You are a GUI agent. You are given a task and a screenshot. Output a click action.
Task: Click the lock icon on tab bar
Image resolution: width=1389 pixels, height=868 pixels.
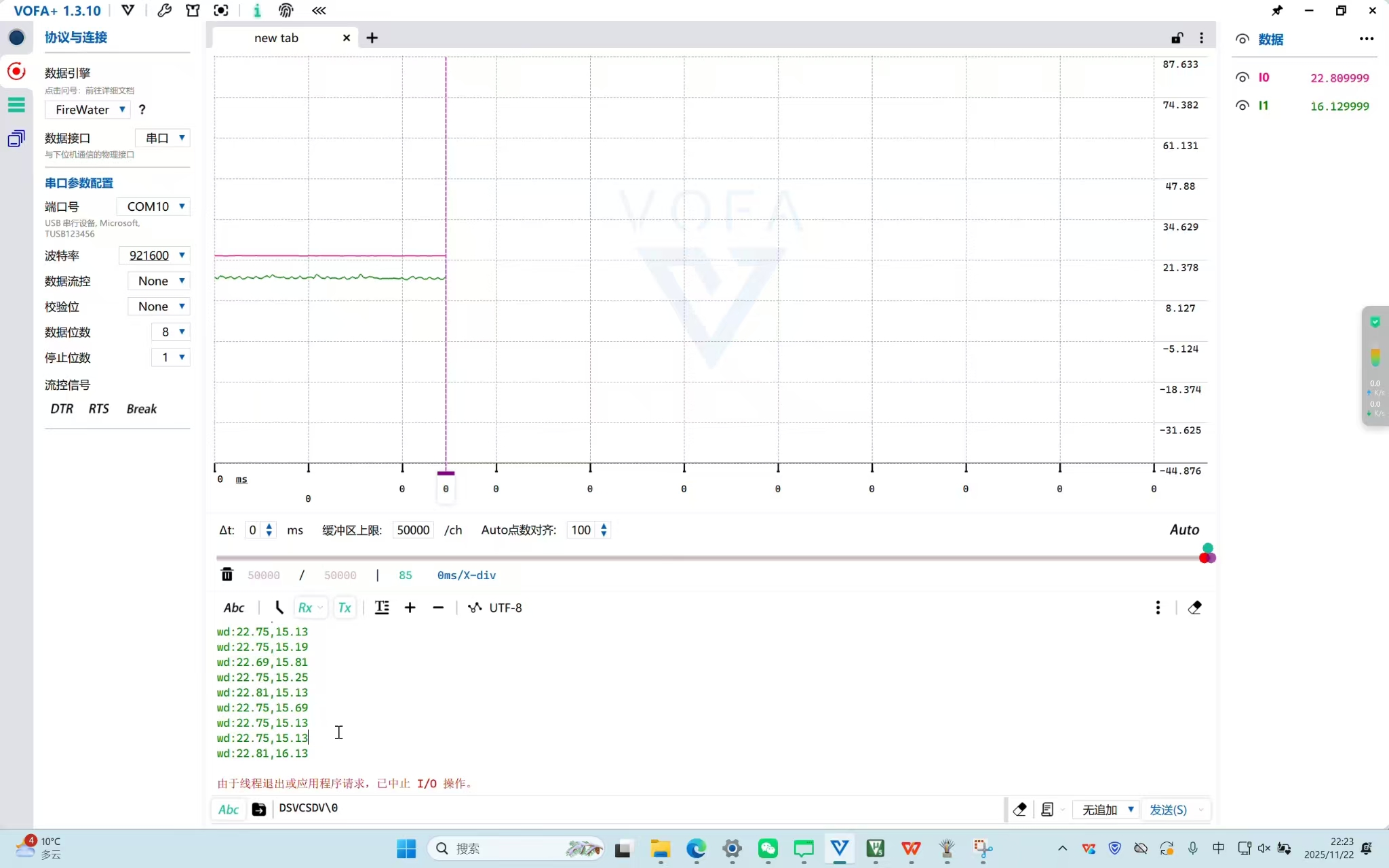pyautogui.click(x=1177, y=38)
